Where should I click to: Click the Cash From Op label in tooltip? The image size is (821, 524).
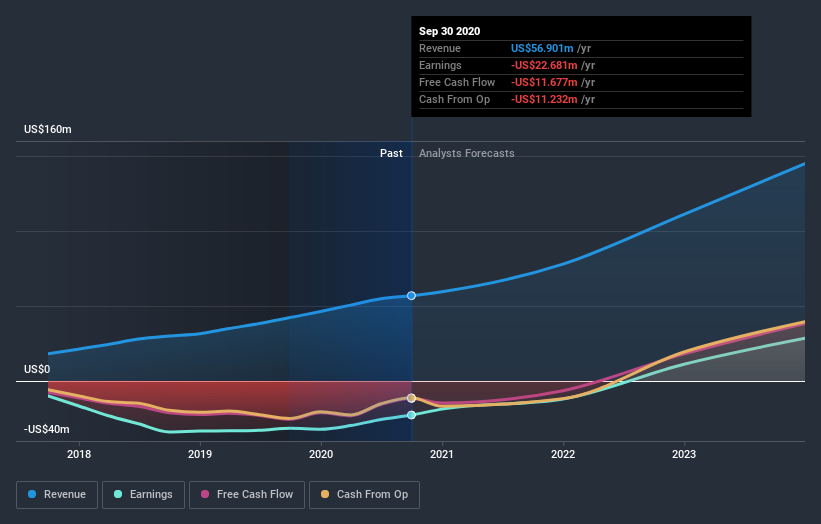click(x=454, y=99)
